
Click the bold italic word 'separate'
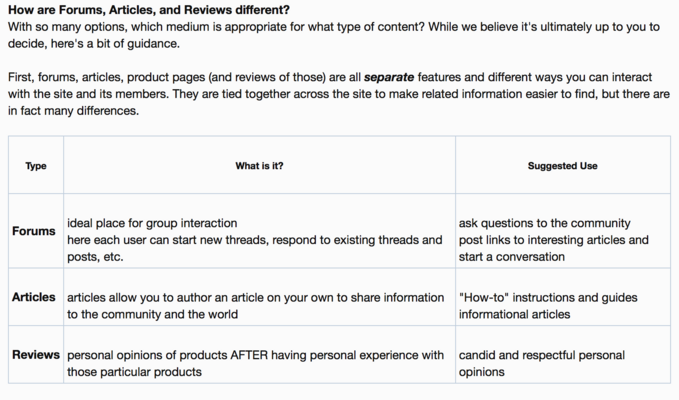click(x=389, y=77)
